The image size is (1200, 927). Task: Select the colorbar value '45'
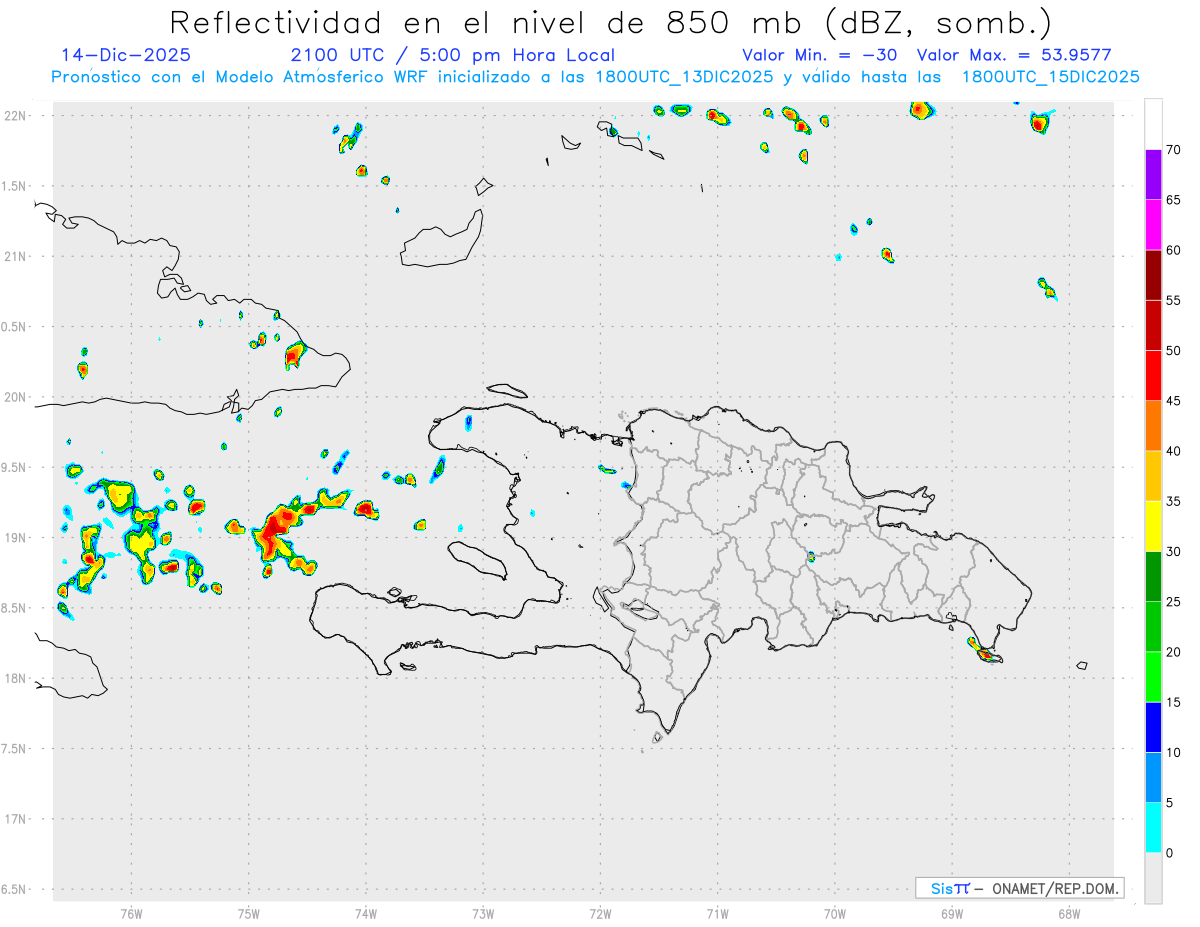tap(1175, 401)
